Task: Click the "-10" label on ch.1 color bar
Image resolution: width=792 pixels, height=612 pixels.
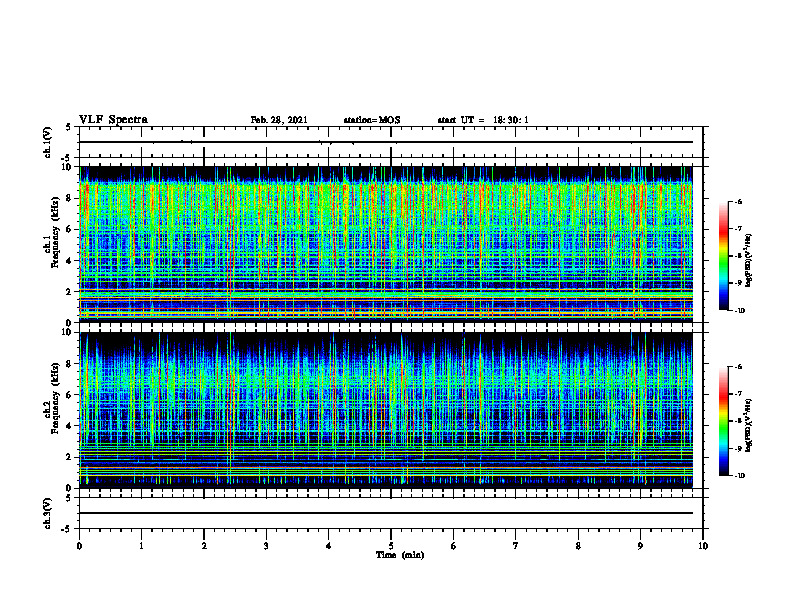Action: pos(740,311)
